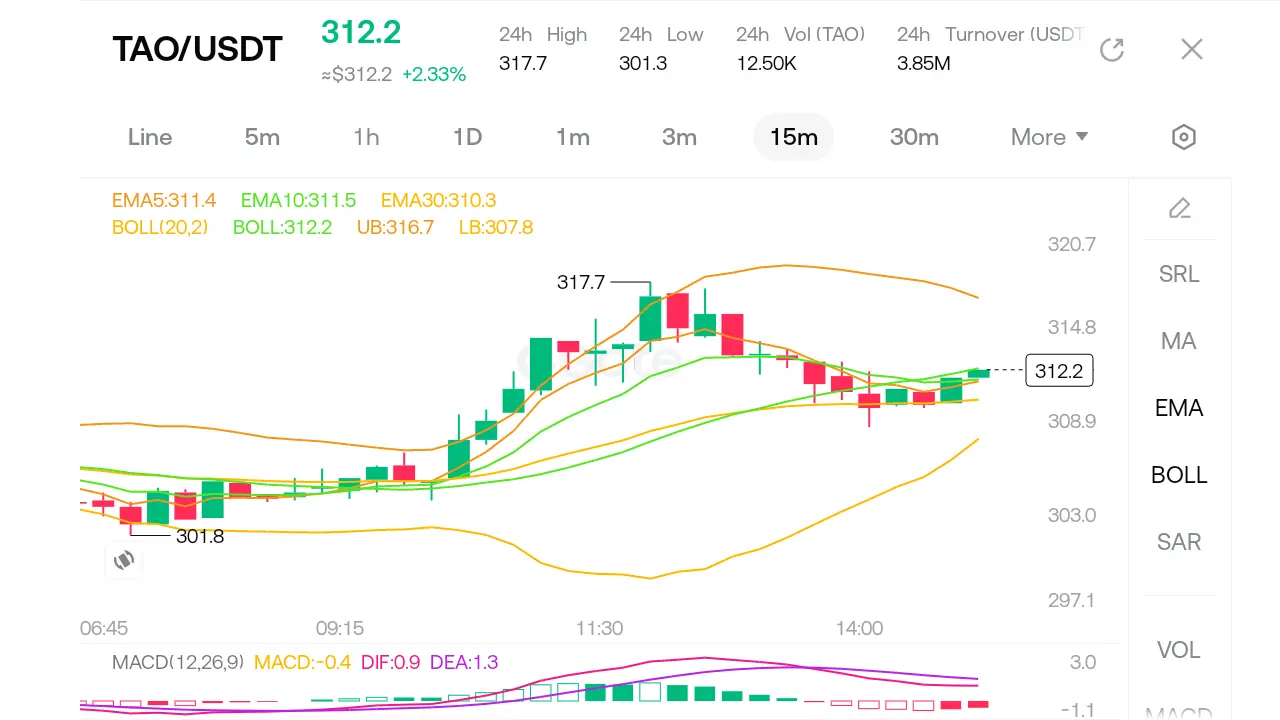
Task: Click the current price tag 312.2 on axis
Action: [1059, 371]
